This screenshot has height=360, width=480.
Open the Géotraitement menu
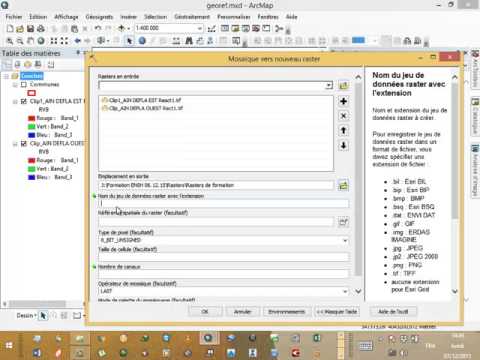(x=192, y=17)
